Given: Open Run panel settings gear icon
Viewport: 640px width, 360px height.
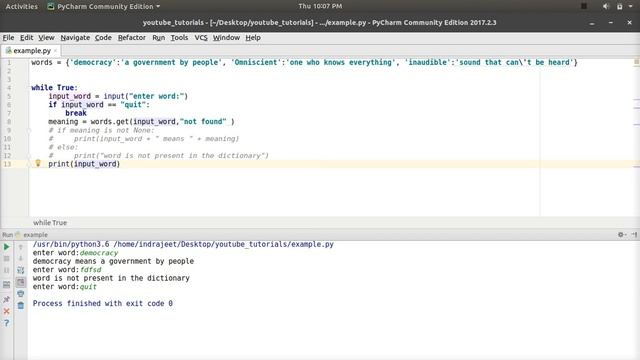Looking at the screenshot, I should [x=621, y=235].
